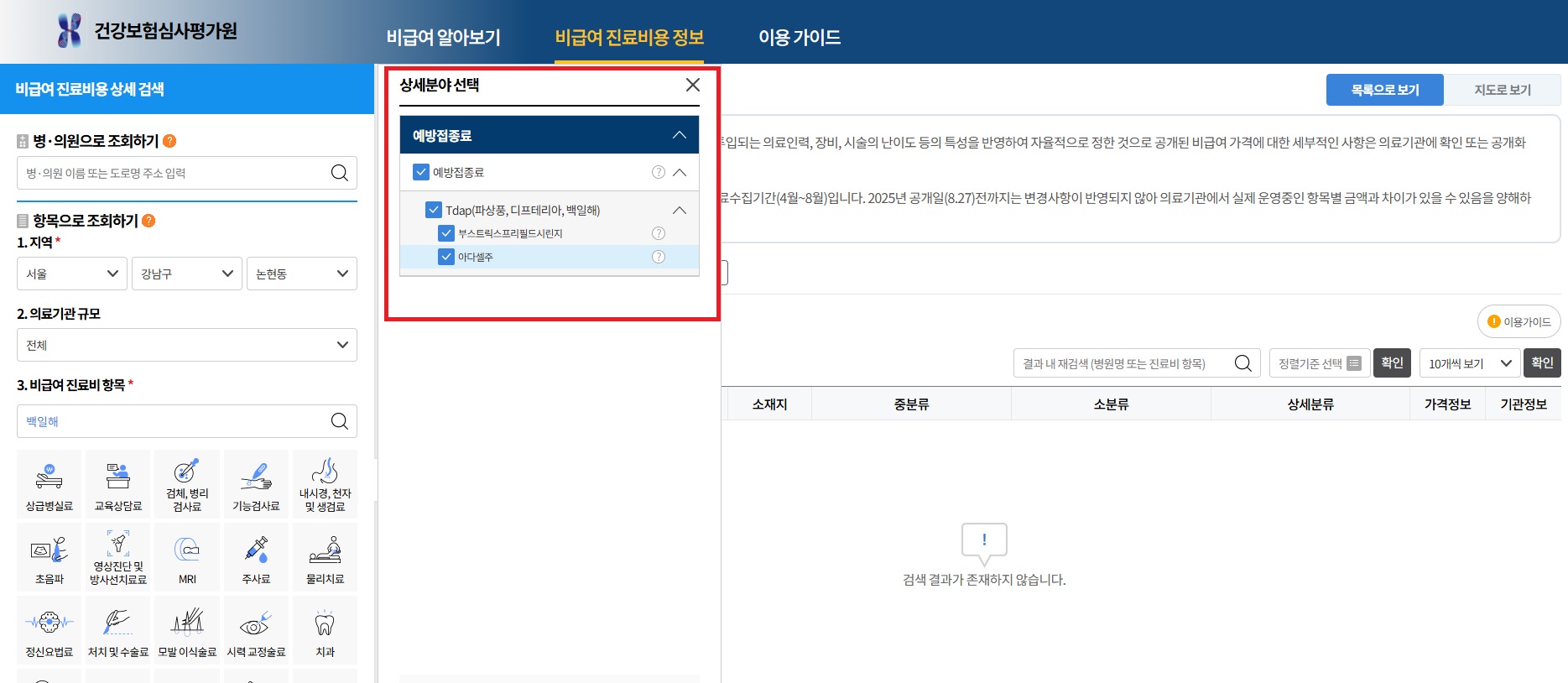Open the 정렬기준 선택 sort selector

click(1320, 363)
